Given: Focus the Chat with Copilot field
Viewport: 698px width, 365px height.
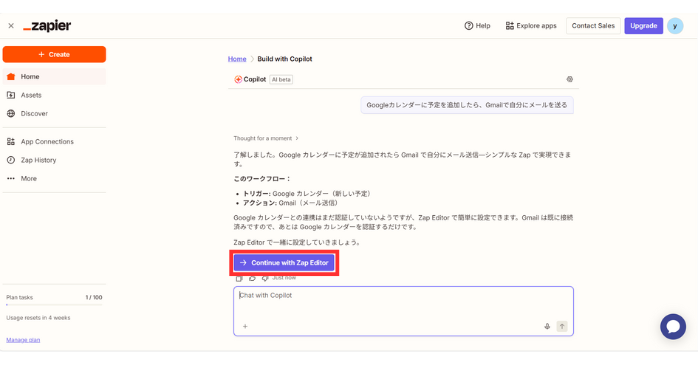Looking at the screenshot, I should click(x=403, y=311).
